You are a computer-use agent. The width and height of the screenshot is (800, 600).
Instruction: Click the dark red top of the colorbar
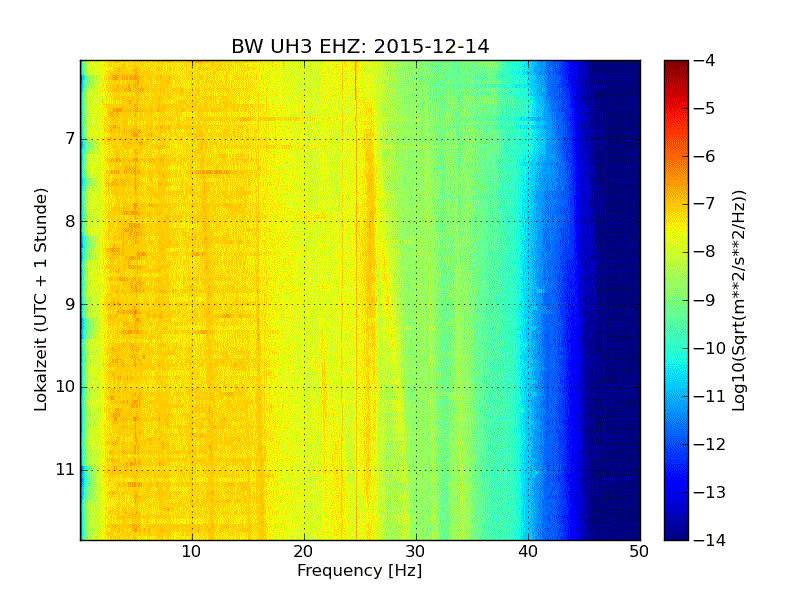coord(676,66)
